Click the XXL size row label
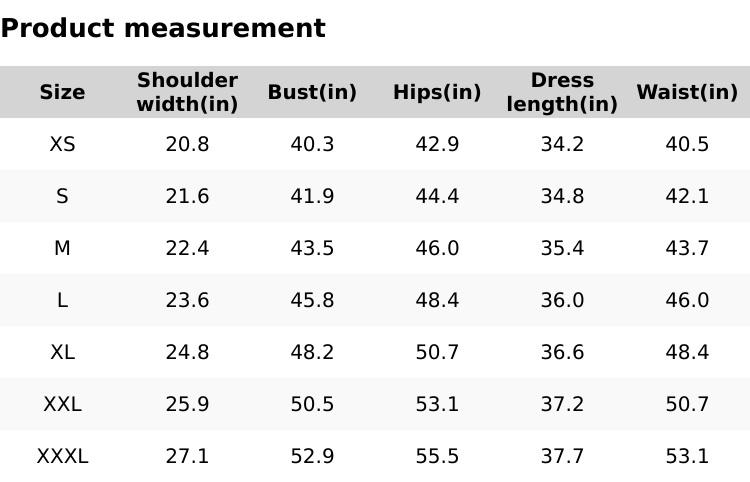The image size is (750, 482). (x=62, y=404)
